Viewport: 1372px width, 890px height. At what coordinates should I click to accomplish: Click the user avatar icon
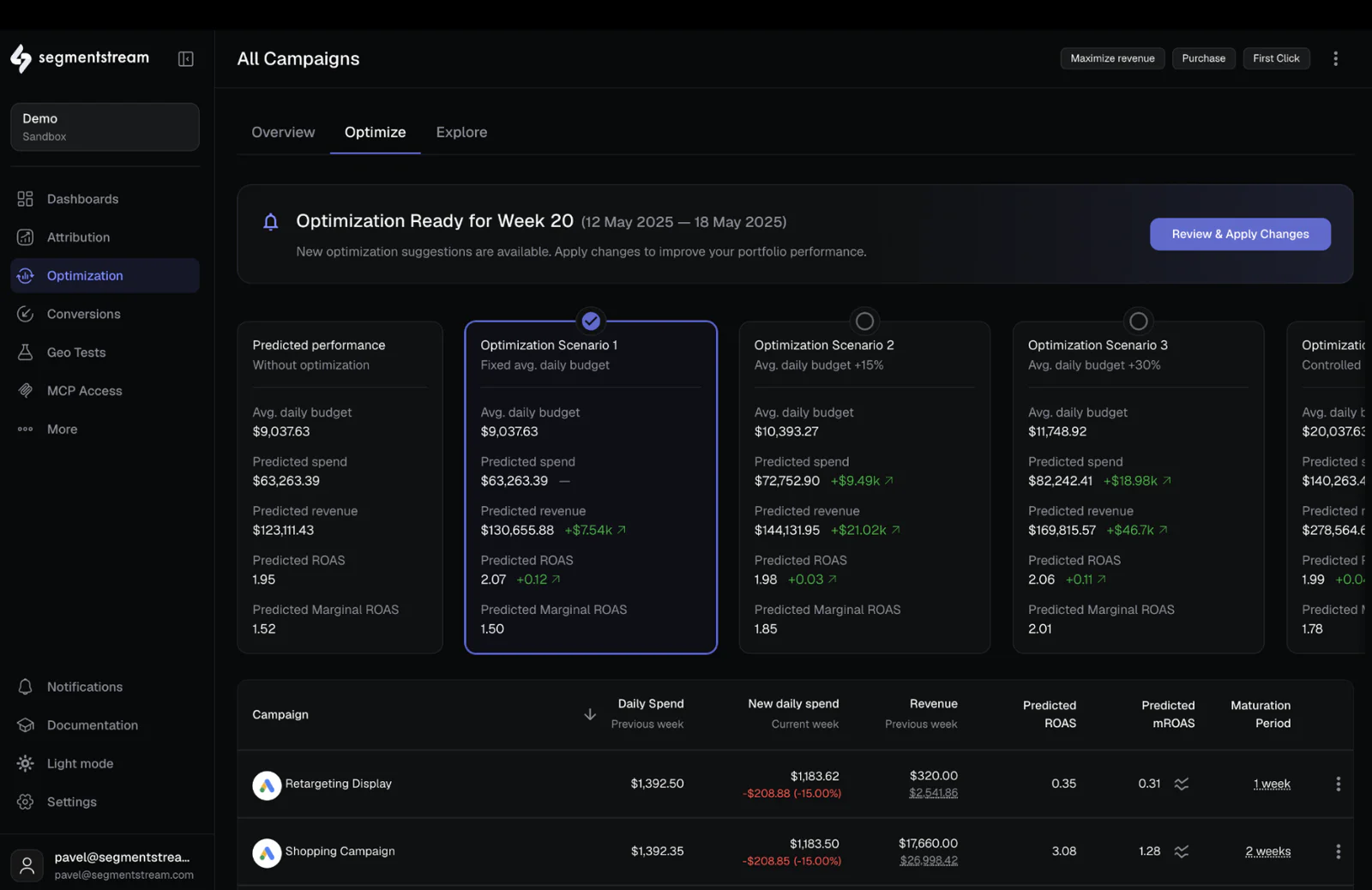click(27, 865)
